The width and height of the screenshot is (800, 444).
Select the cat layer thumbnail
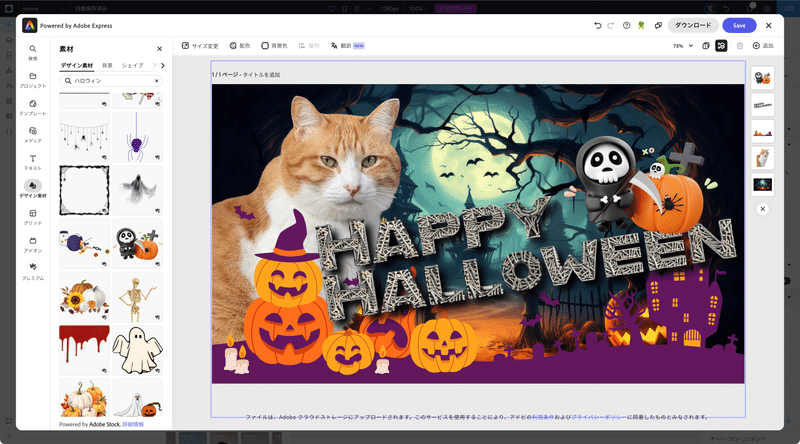pyautogui.click(x=762, y=158)
